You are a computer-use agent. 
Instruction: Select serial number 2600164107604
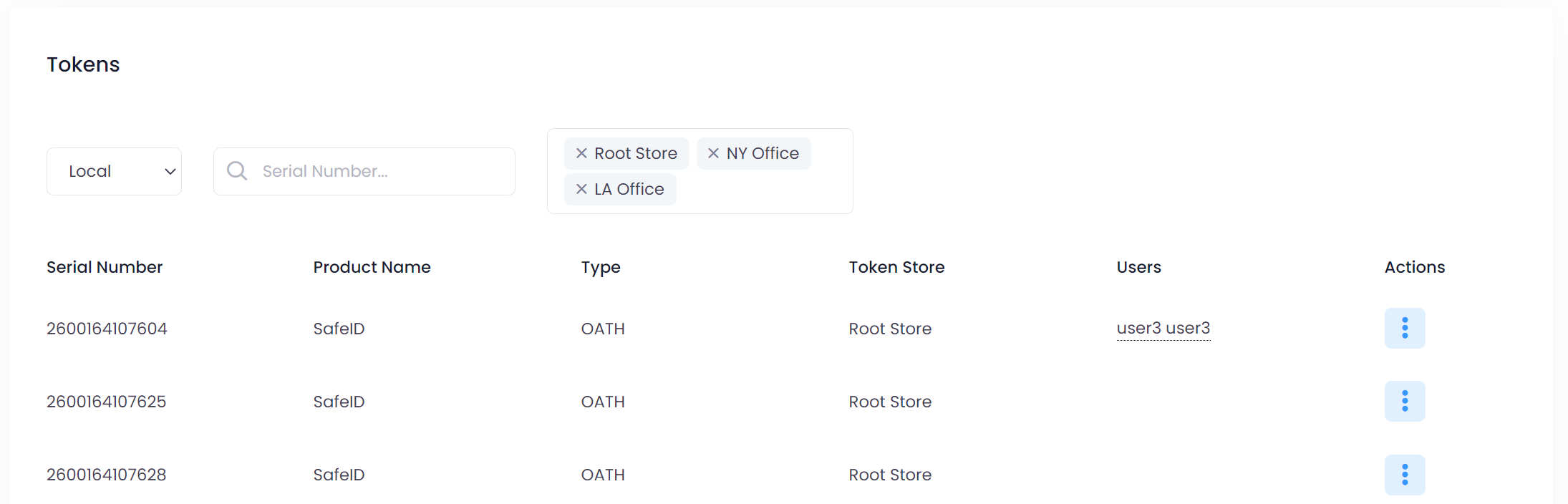coord(107,329)
